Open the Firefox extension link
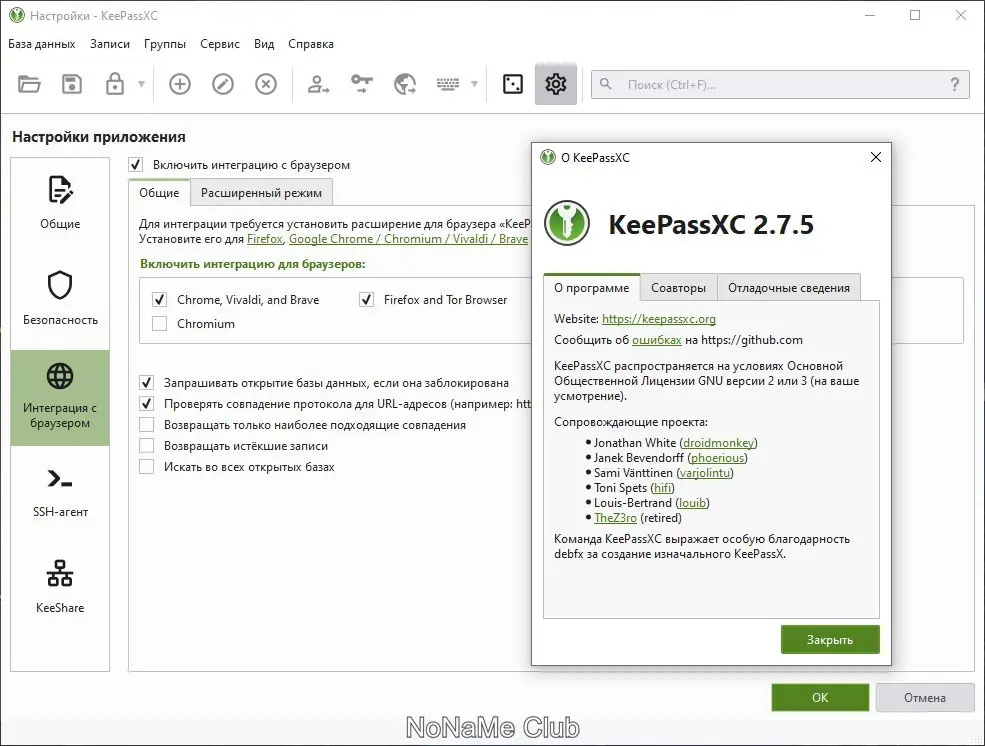Image resolution: width=985 pixels, height=746 pixels. [x=264, y=239]
